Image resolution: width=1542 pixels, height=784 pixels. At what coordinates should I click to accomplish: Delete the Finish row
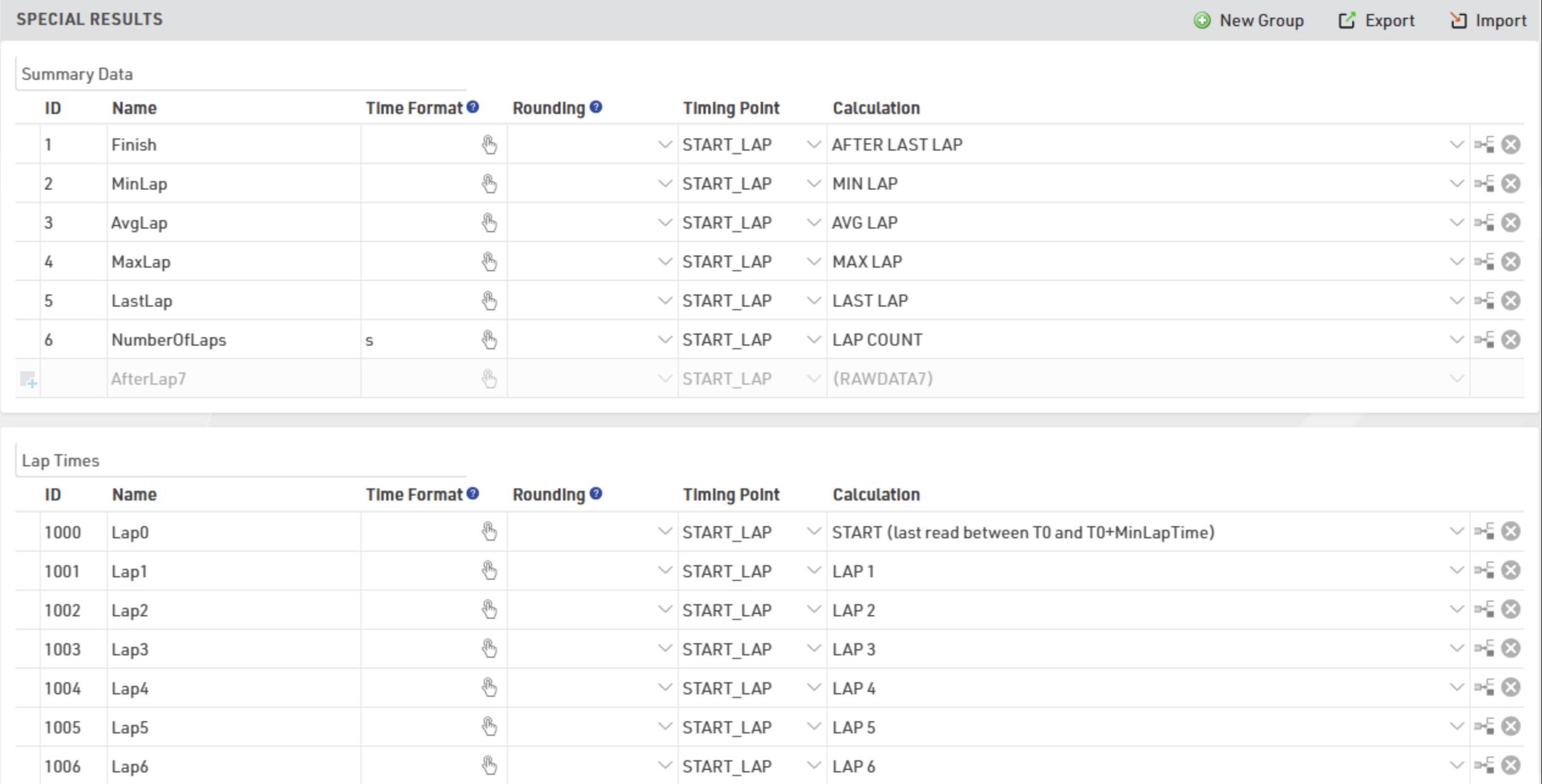[x=1510, y=145]
